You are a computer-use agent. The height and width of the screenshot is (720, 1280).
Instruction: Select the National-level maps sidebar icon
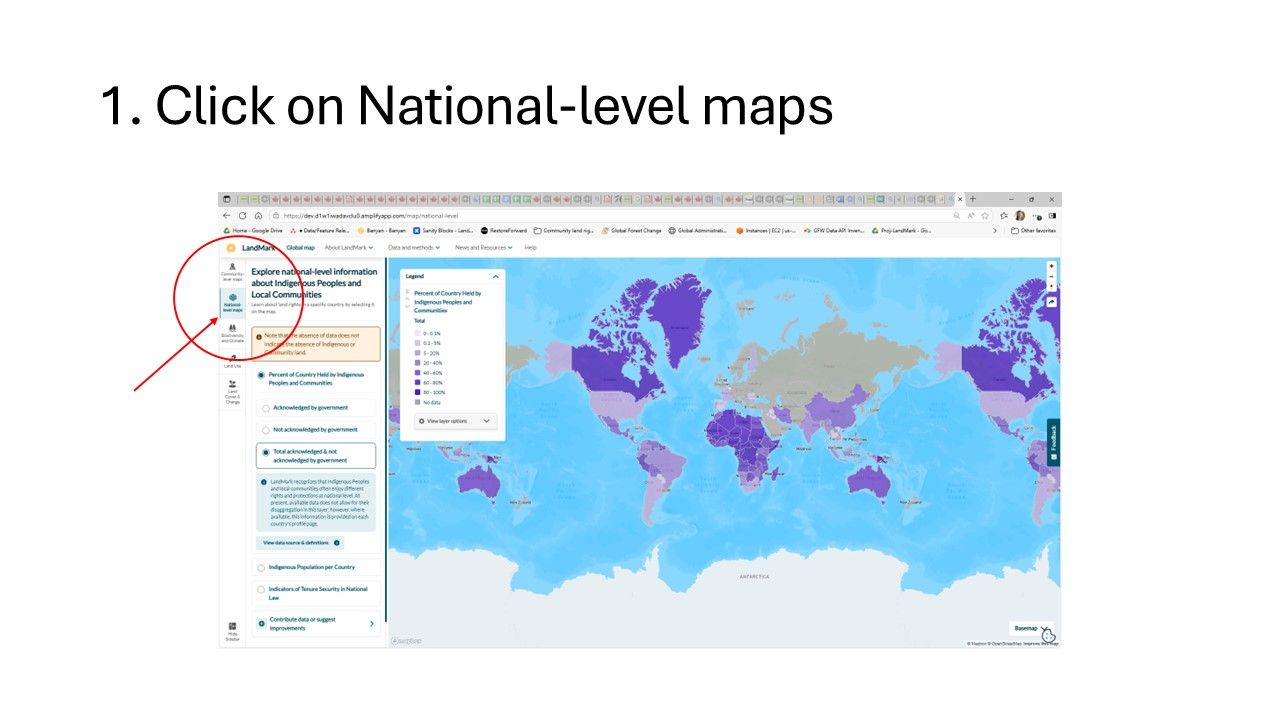tap(232, 302)
